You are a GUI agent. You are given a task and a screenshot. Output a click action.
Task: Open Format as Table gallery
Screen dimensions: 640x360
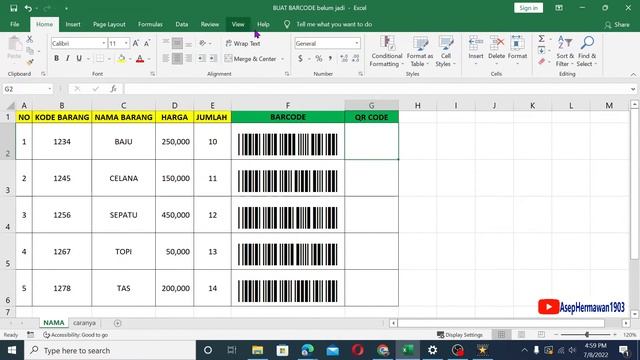click(420, 51)
